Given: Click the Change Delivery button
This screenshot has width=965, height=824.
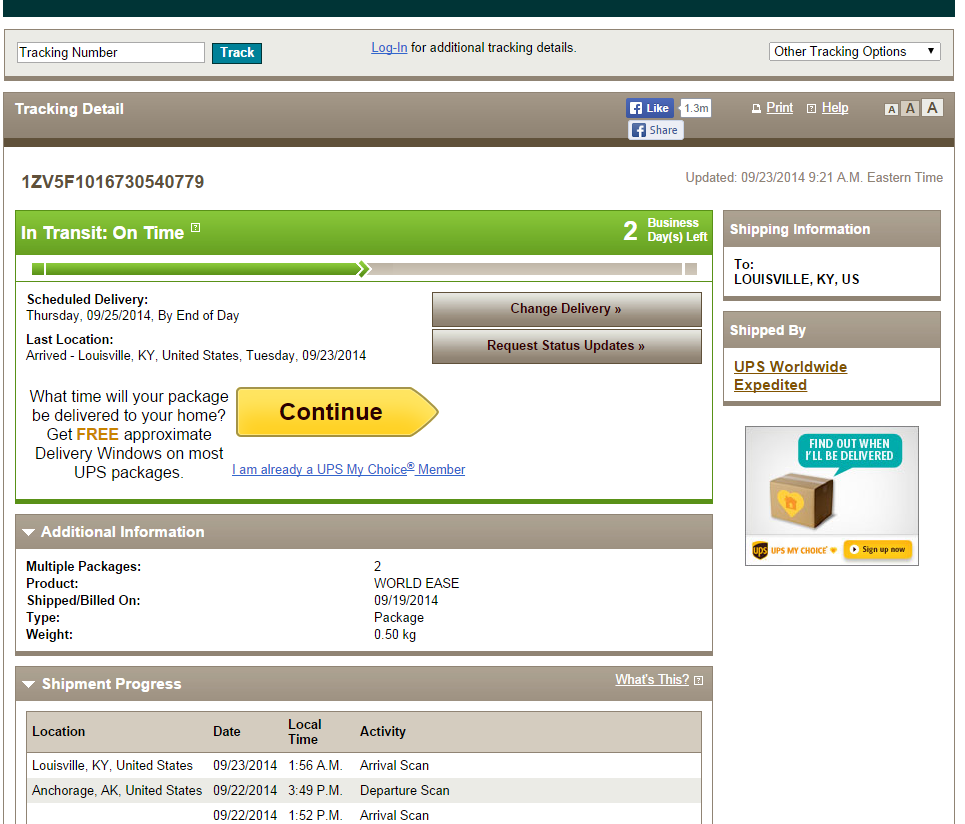Looking at the screenshot, I should 566,309.
